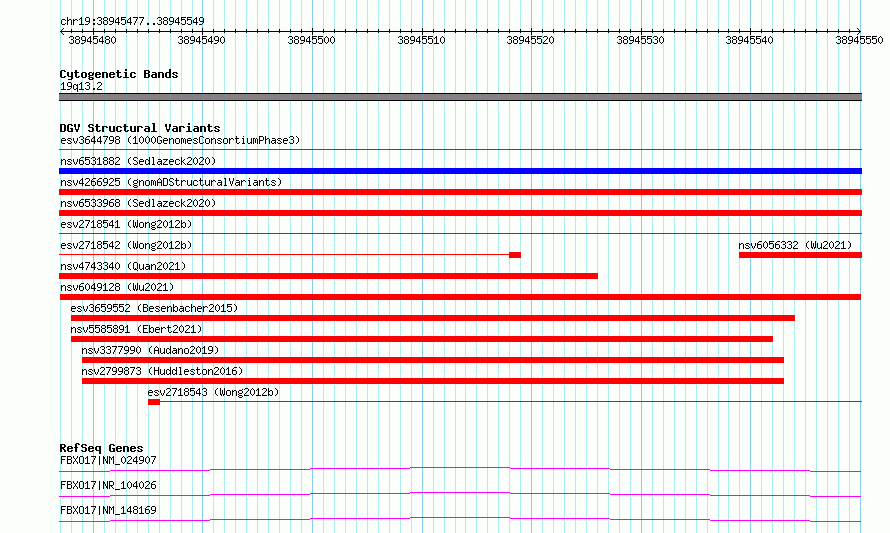The width and height of the screenshot is (890, 533).
Task: Click the 19q13.2 band label
Action: coord(81,86)
